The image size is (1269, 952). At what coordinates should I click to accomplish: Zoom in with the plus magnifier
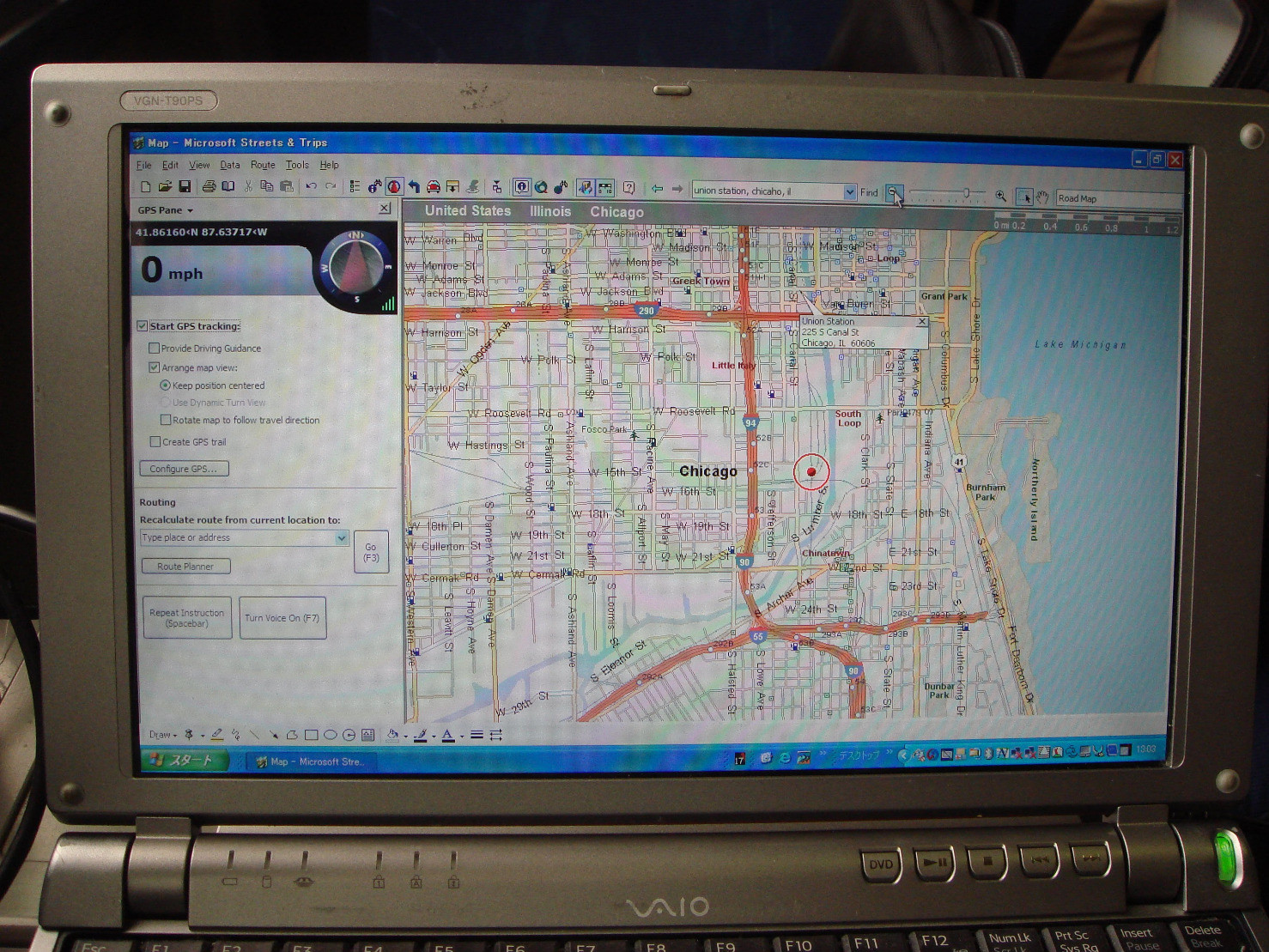pos(1000,197)
